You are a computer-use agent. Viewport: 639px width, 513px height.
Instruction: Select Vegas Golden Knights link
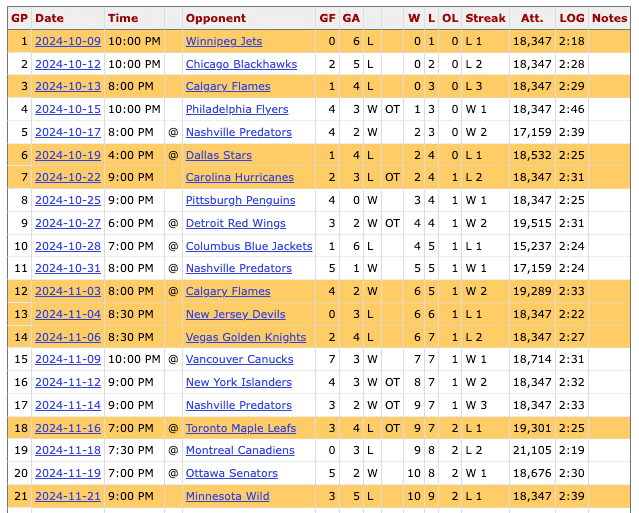tap(245, 337)
